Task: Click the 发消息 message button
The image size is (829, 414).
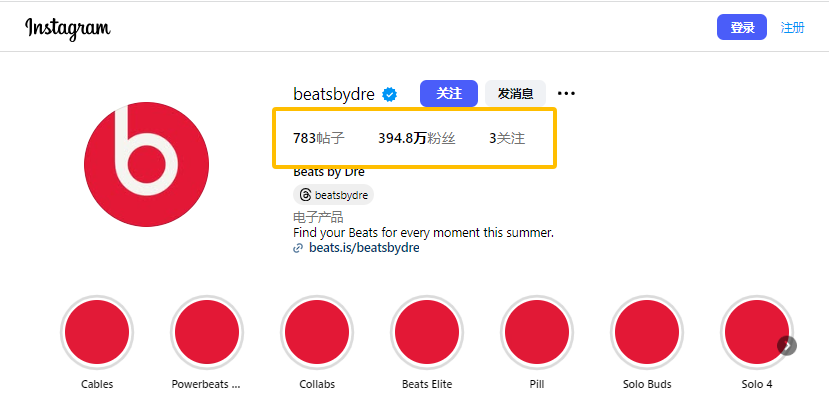Action: coord(515,93)
